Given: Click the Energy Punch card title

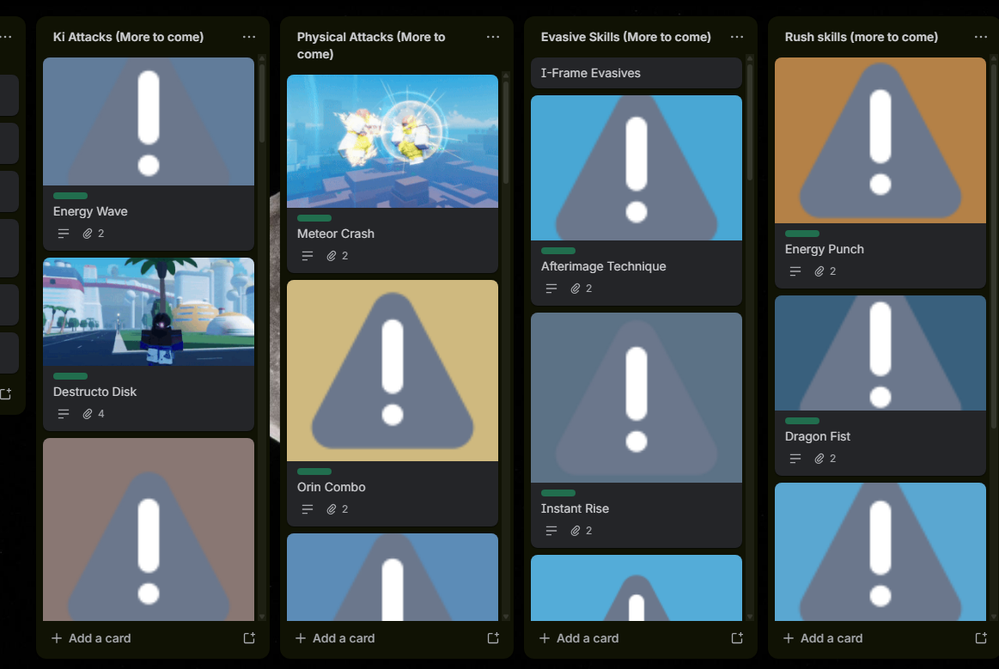Looking at the screenshot, I should tap(824, 249).
